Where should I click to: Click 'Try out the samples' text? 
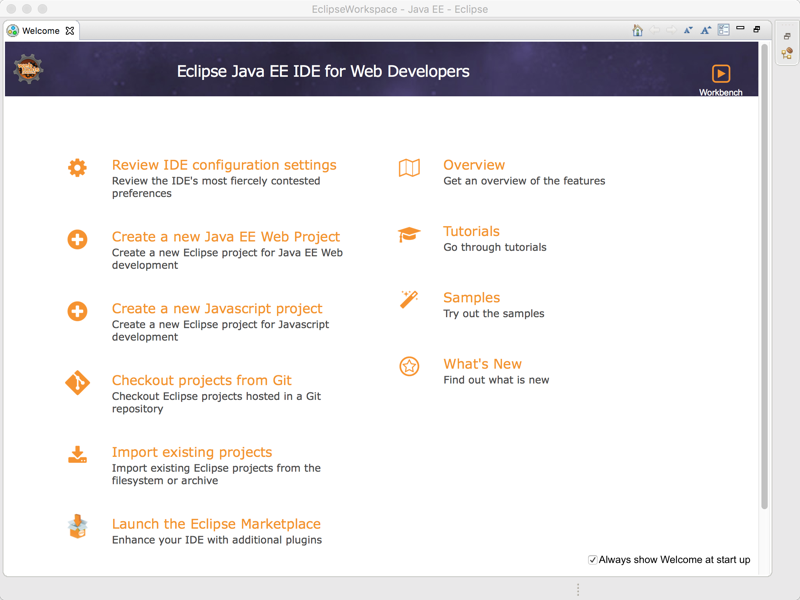(494, 314)
